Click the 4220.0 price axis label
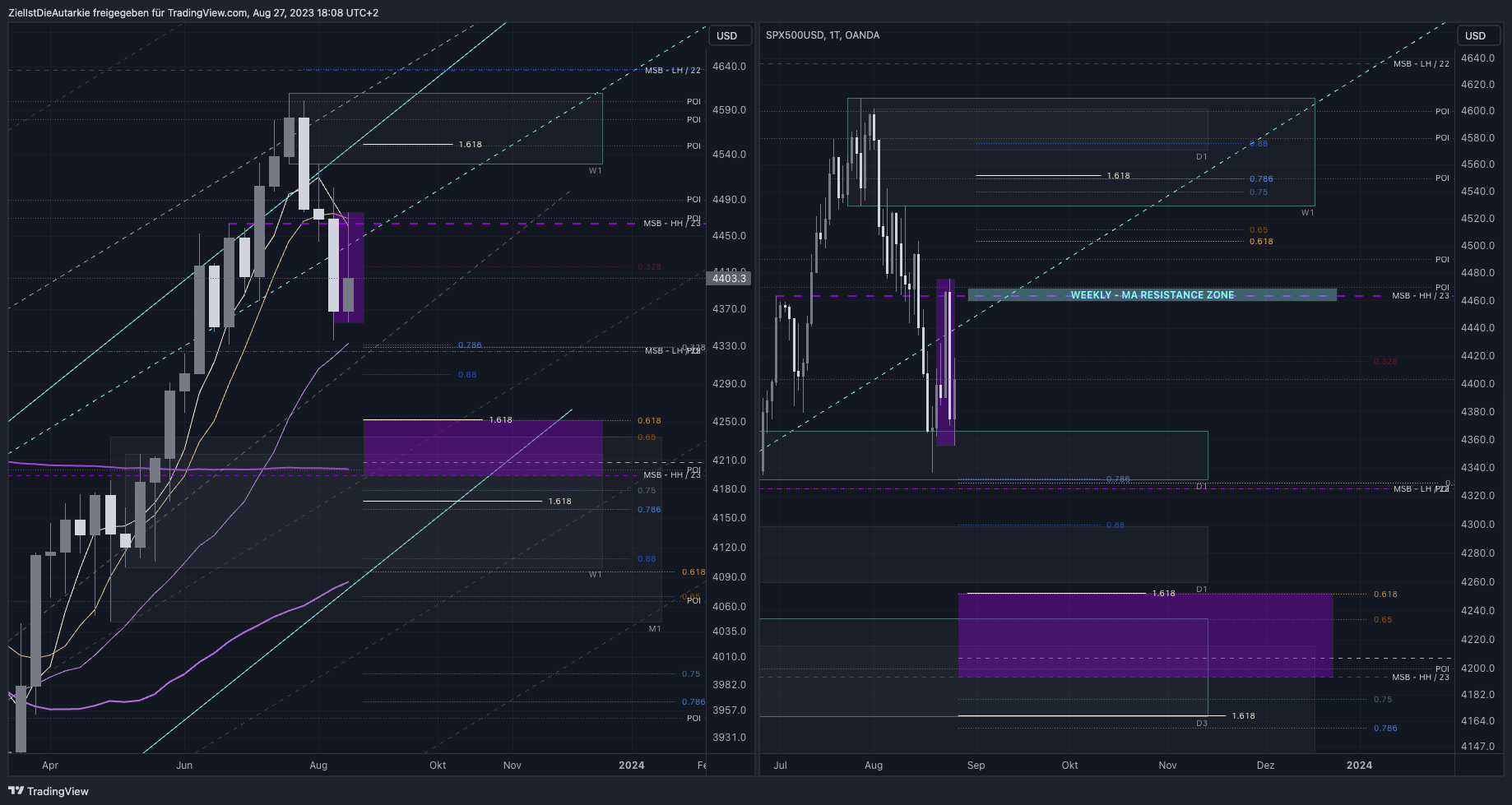 point(1477,640)
